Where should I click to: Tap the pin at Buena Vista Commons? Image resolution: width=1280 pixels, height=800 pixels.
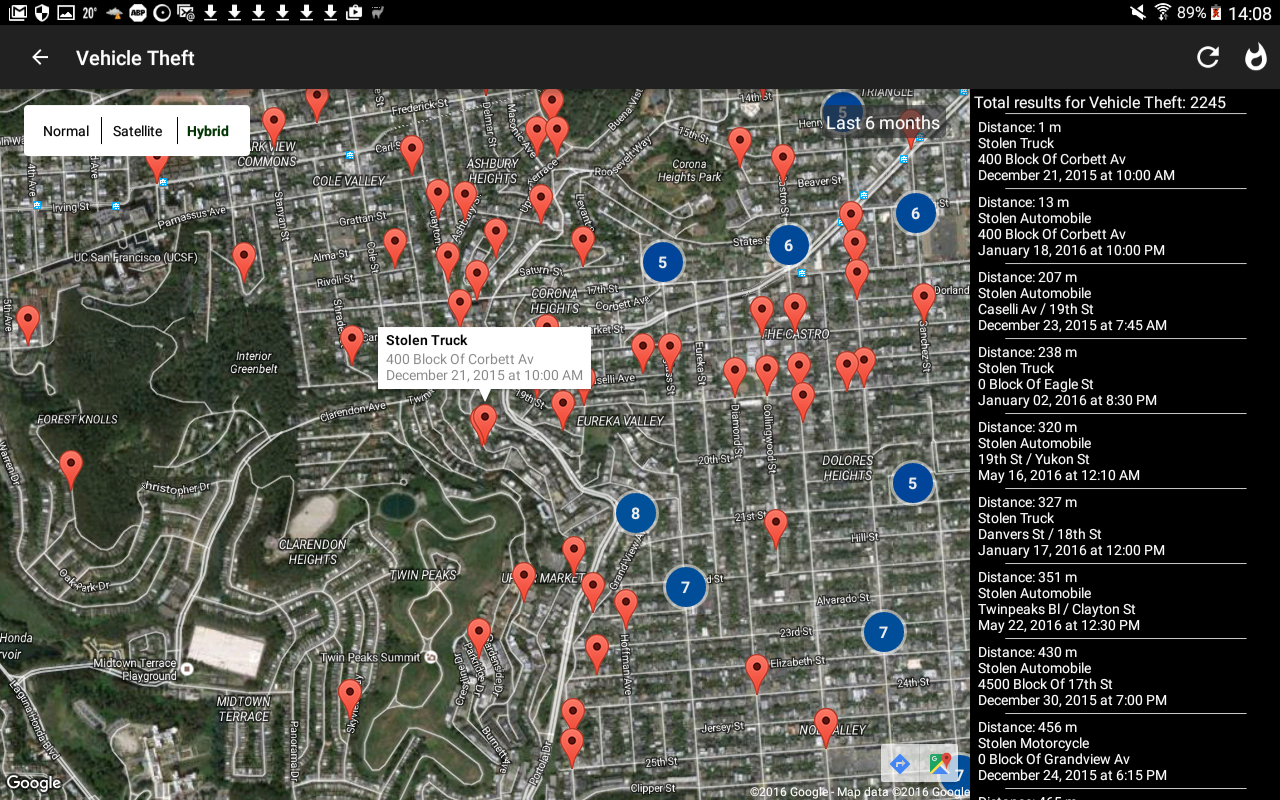pos(274,128)
